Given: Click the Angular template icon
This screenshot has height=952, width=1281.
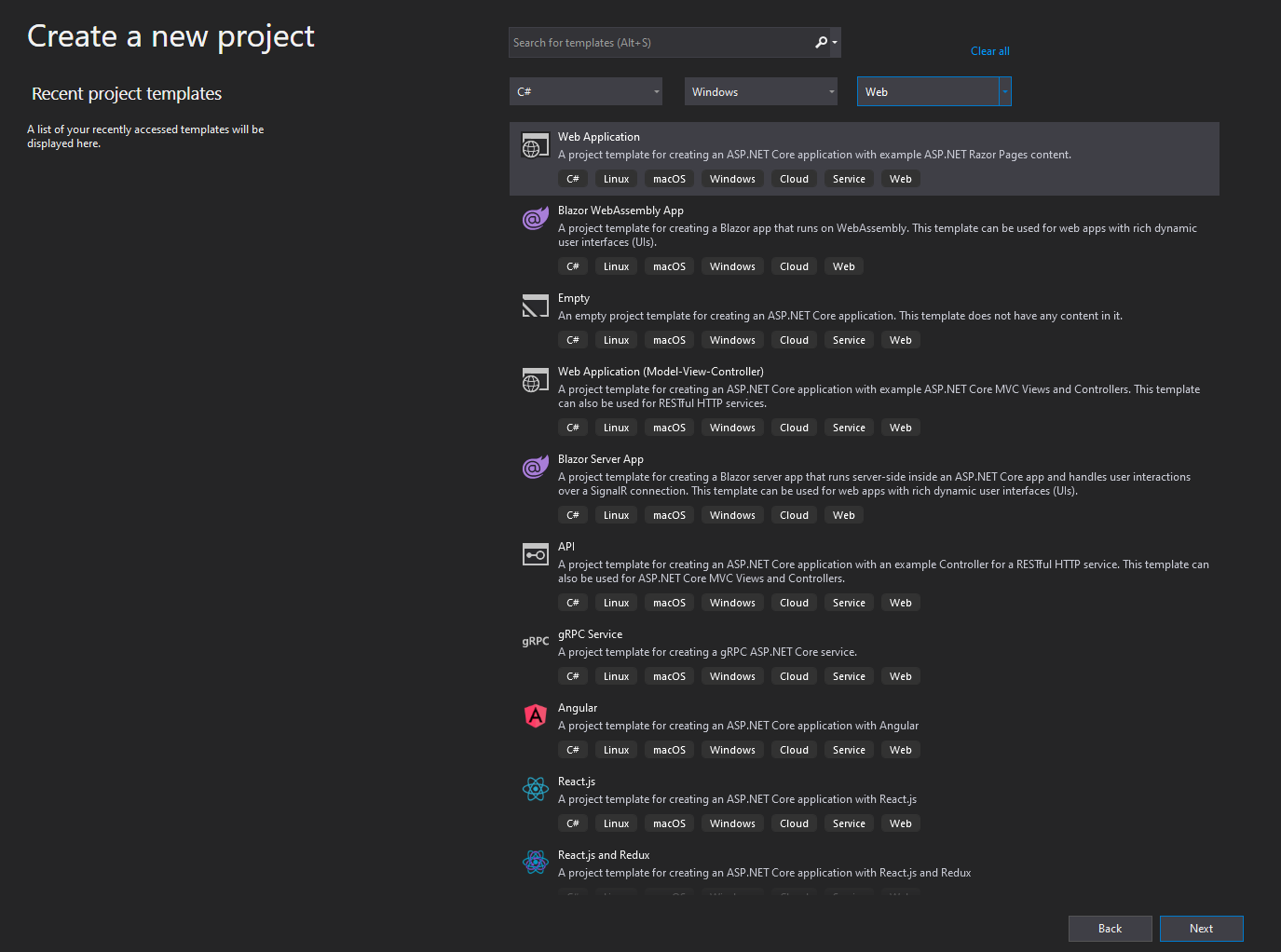Looking at the screenshot, I should pyautogui.click(x=535, y=716).
